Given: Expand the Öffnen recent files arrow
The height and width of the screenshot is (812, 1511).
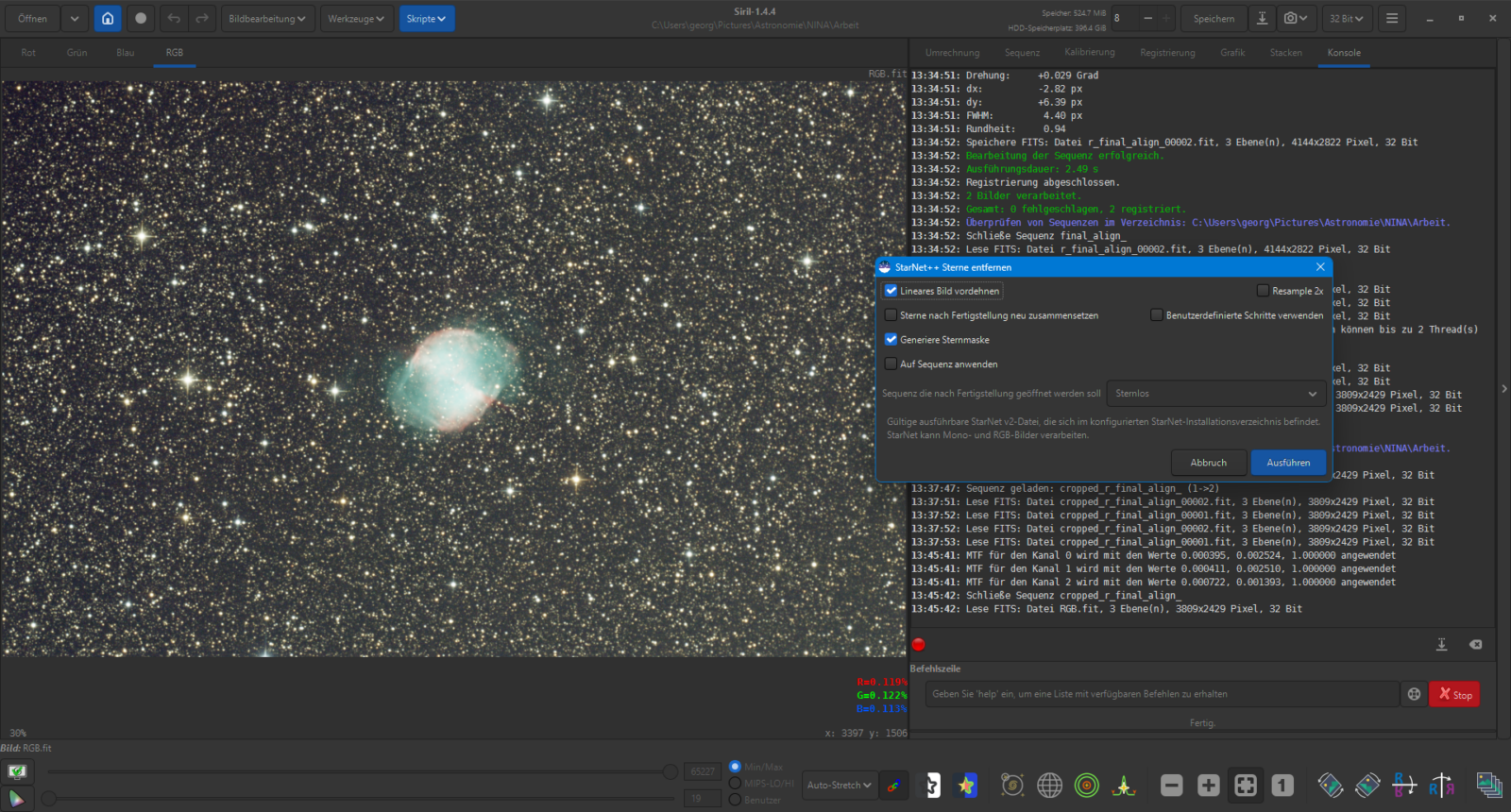Looking at the screenshot, I should pos(75,18).
